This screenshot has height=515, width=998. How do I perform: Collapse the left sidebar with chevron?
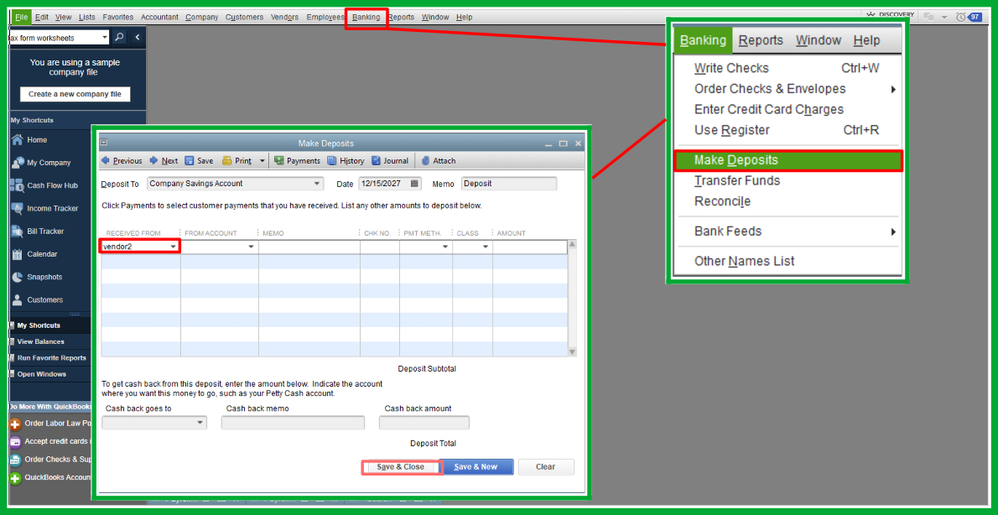point(137,38)
